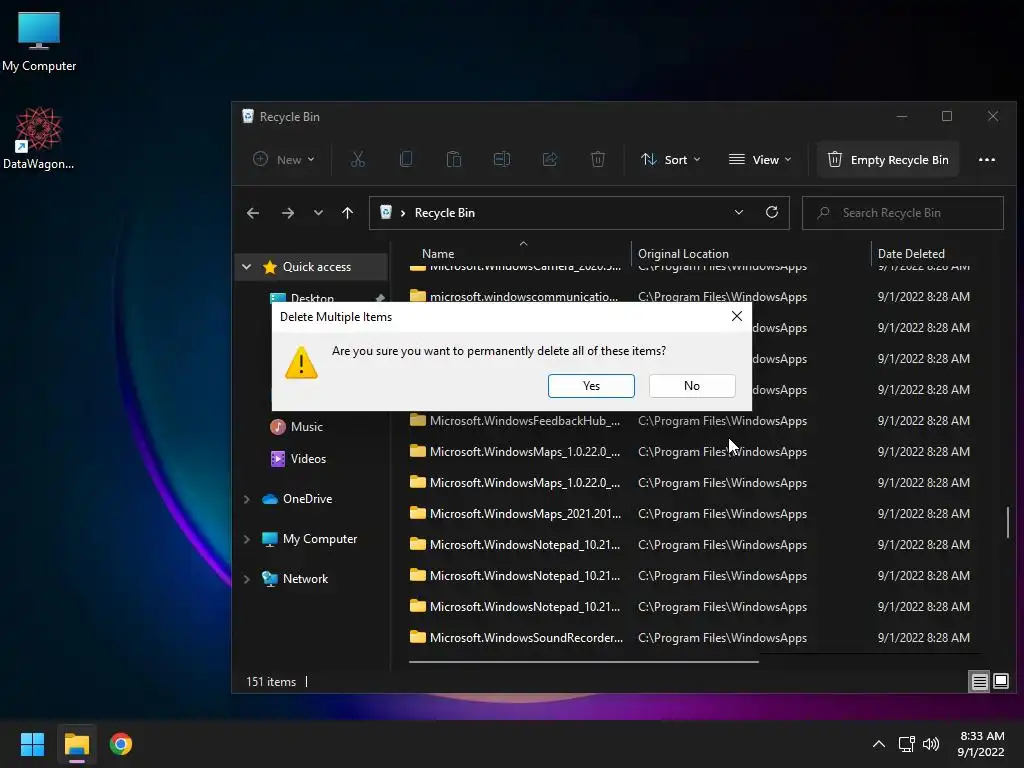This screenshot has height=768, width=1024.
Task: Click the Cut scissors icon
Action: (x=358, y=159)
